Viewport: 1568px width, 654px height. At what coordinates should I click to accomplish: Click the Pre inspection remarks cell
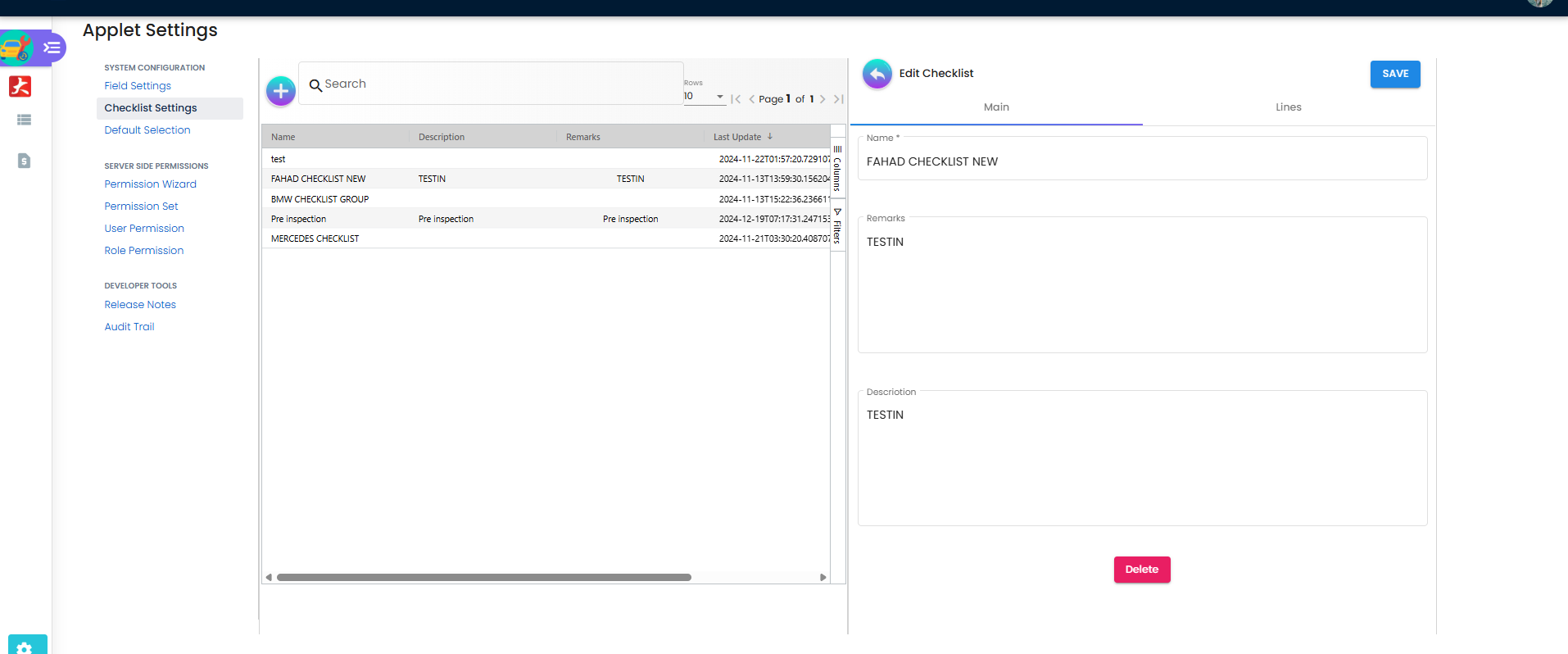pos(631,219)
